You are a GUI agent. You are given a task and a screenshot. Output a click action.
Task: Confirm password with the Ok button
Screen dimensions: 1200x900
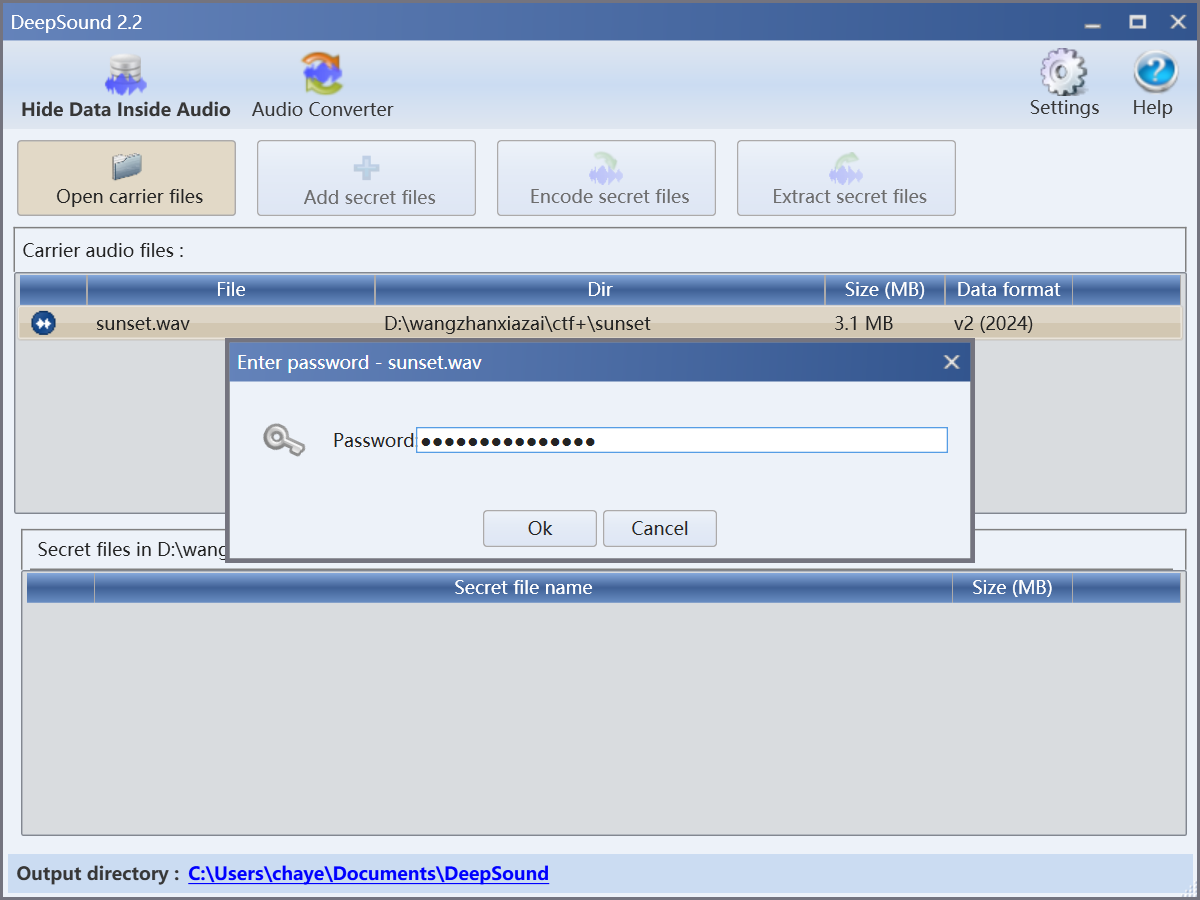(540, 528)
